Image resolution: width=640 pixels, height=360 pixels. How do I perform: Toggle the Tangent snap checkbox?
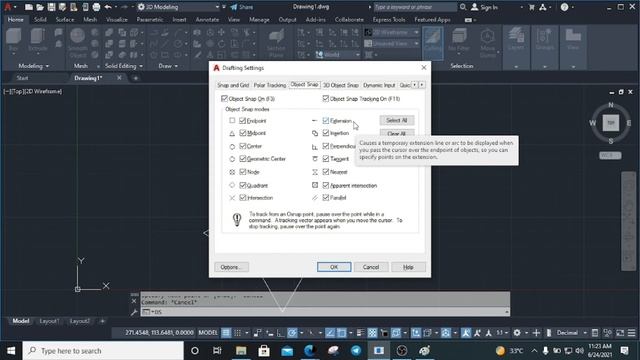click(x=326, y=158)
